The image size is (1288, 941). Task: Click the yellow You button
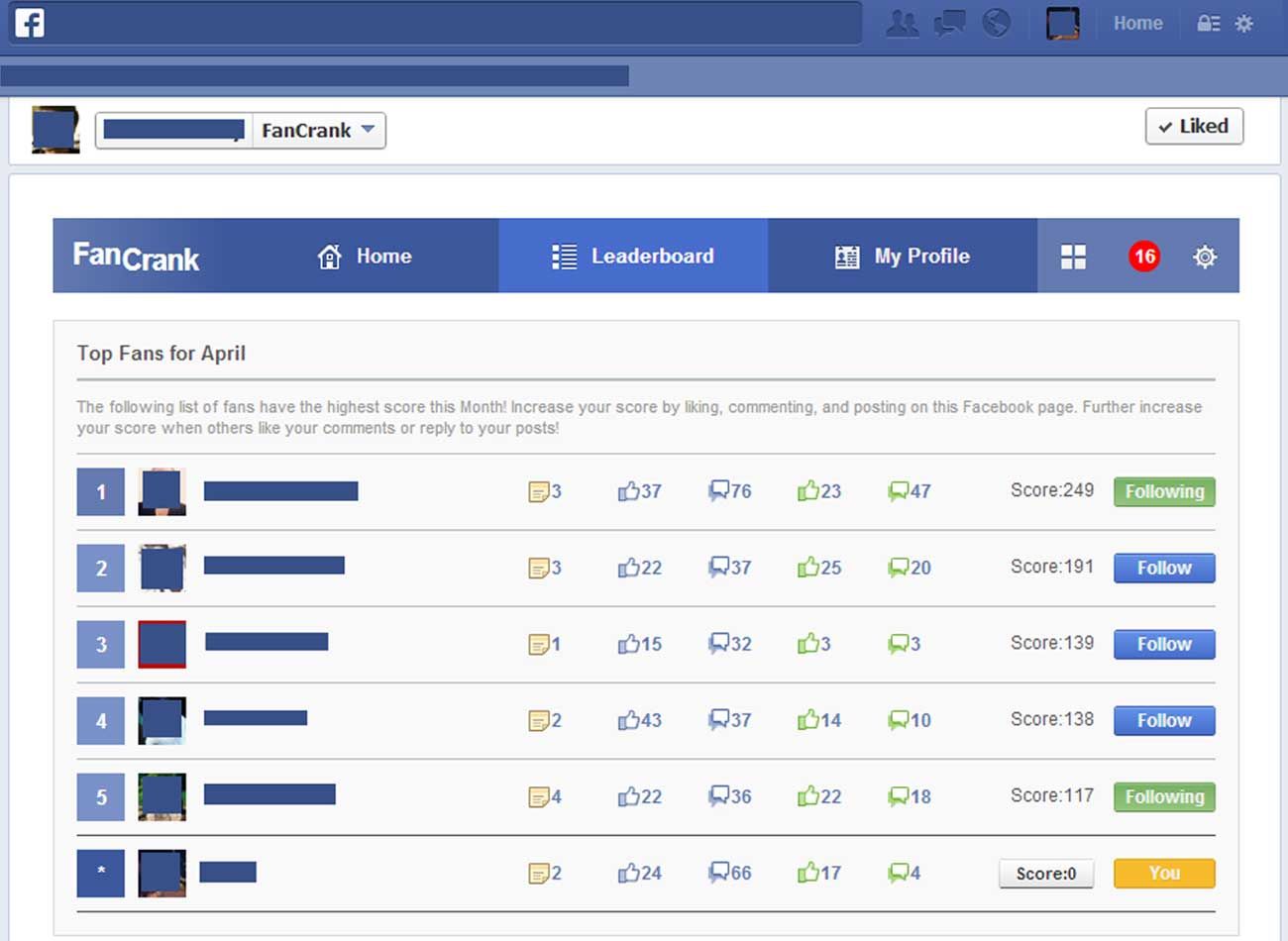click(1164, 873)
